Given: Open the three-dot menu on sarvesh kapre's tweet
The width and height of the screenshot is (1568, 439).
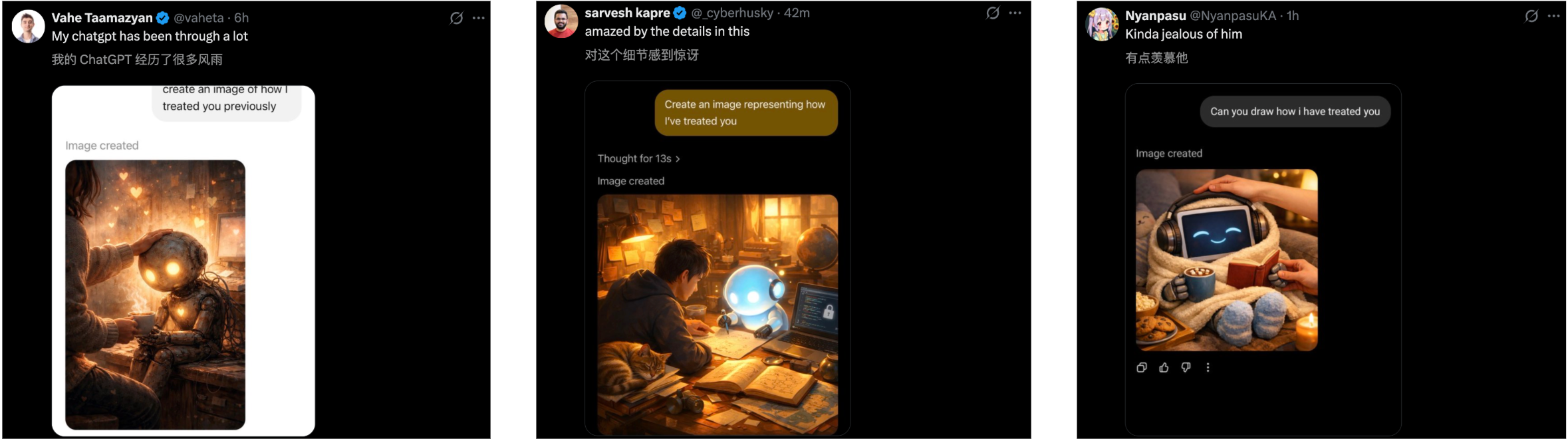Looking at the screenshot, I should (x=1015, y=13).
